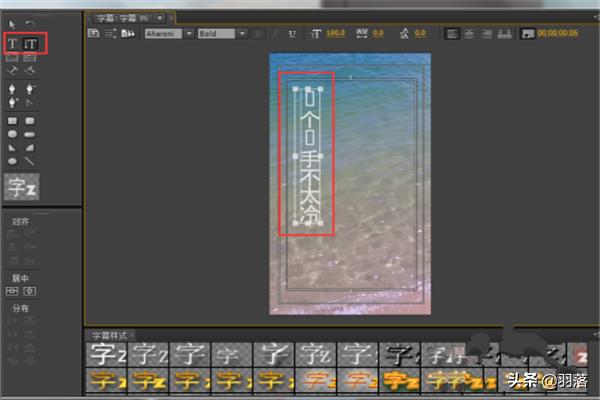This screenshot has height=400, width=600.
Task: Select the Path Type tool
Action: point(12,70)
